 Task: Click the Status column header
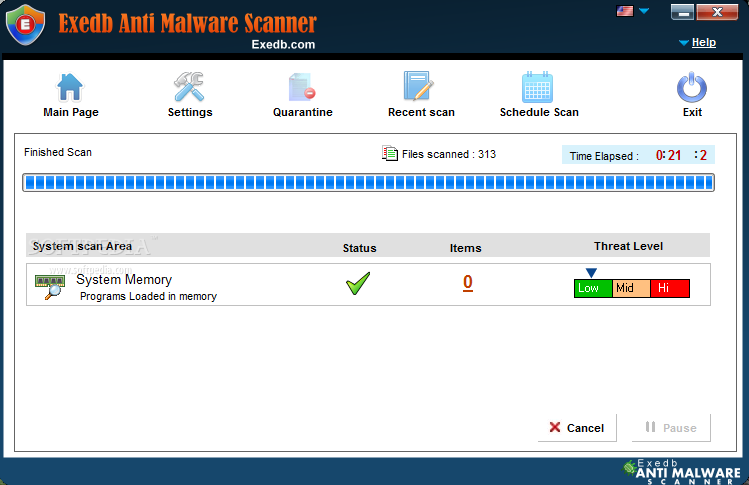(359, 248)
